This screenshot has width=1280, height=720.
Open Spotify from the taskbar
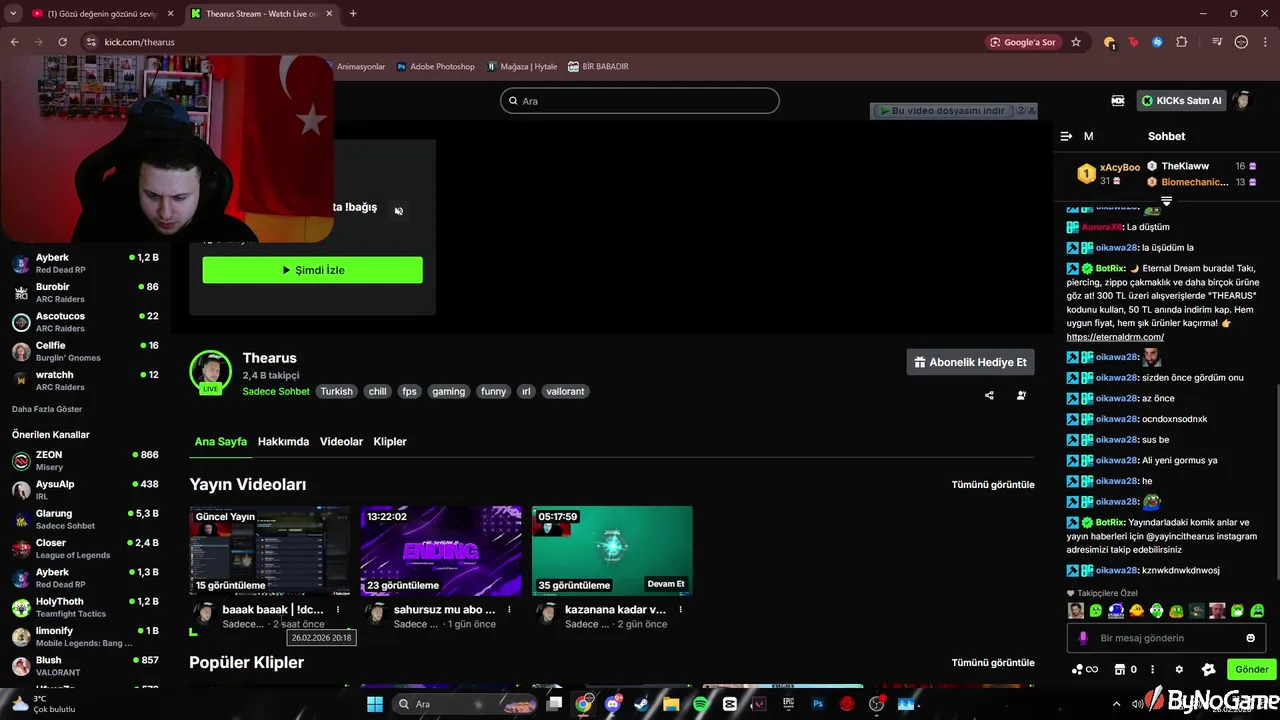pos(700,704)
